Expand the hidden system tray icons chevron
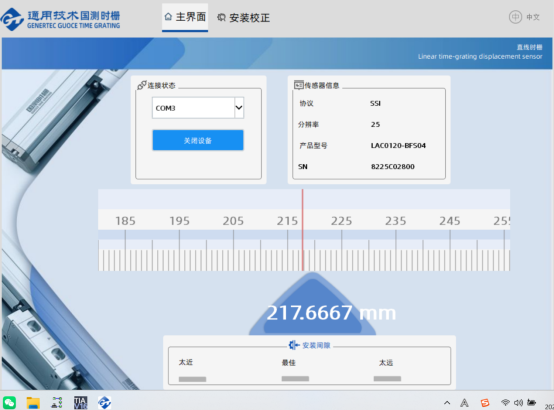Image resolution: width=554 pixels, height=410 pixels. point(447,403)
